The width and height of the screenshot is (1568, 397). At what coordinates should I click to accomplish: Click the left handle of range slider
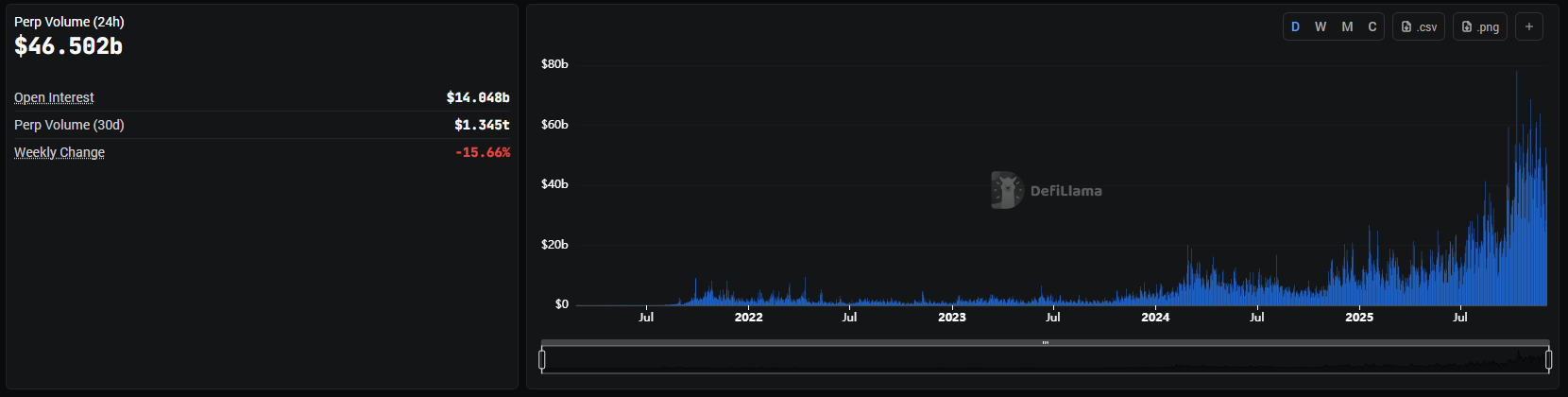(542, 359)
